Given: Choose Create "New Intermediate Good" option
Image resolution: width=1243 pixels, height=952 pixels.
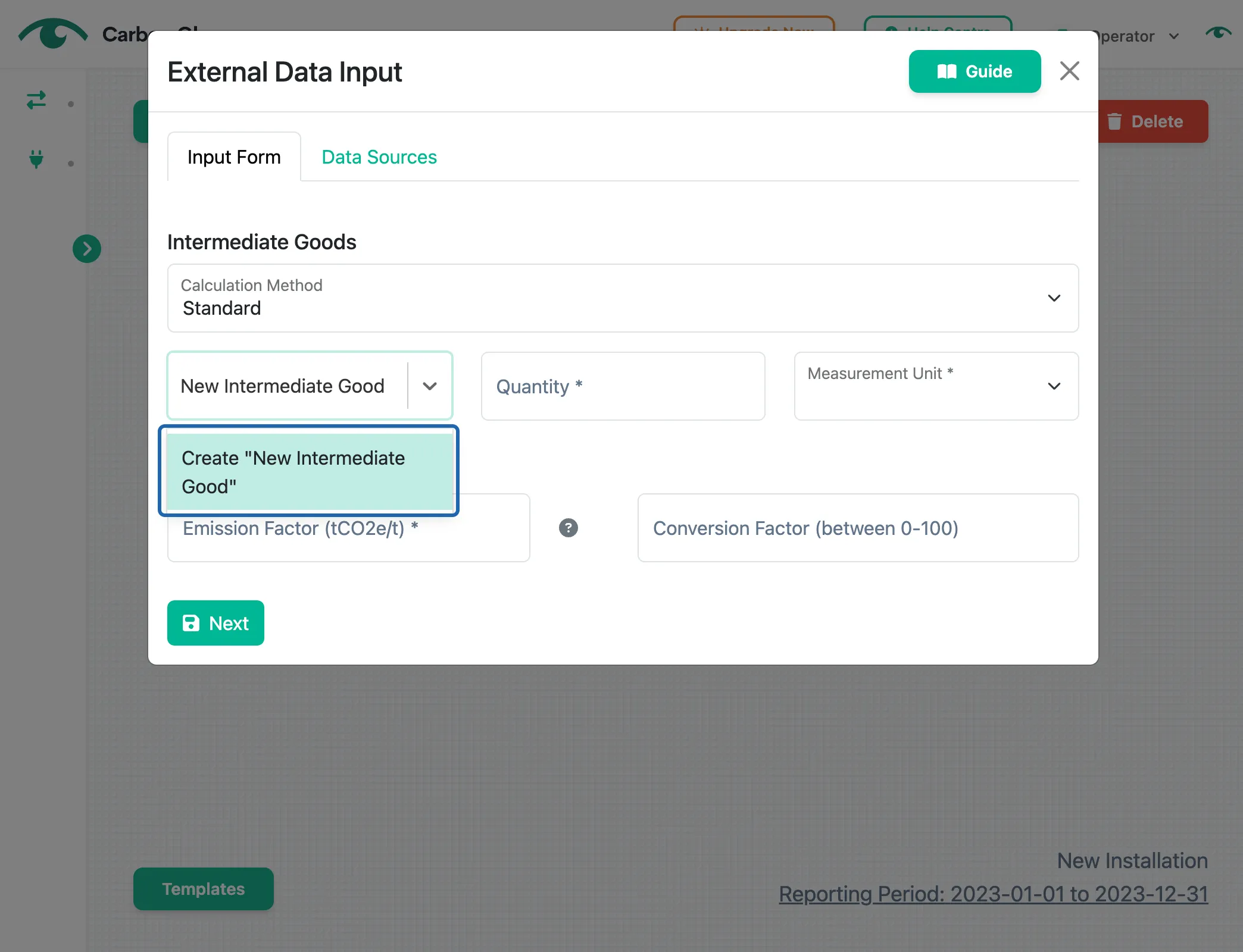Looking at the screenshot, I should click(310, 472).
